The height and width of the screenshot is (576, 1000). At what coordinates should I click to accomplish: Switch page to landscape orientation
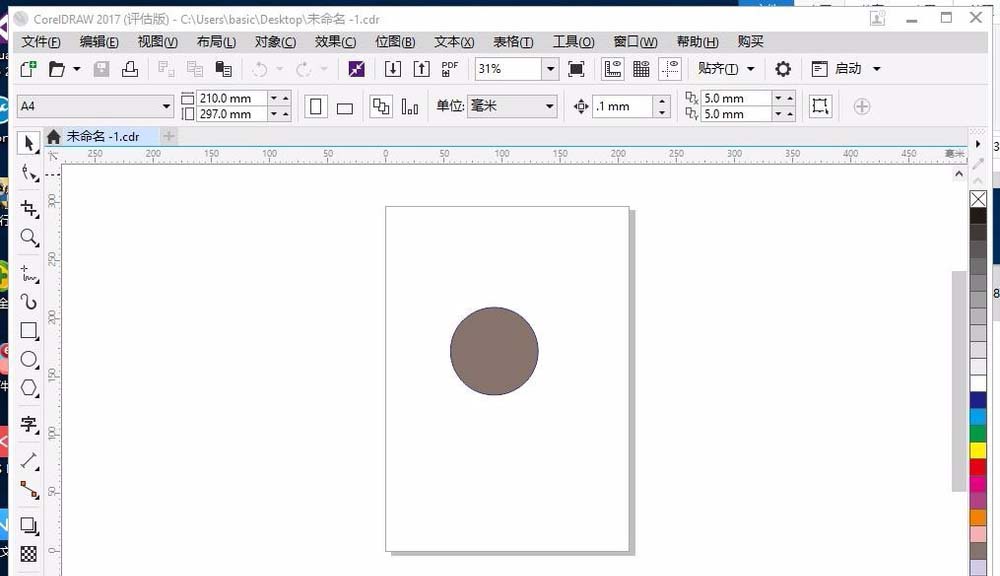(x=345, y=107)
